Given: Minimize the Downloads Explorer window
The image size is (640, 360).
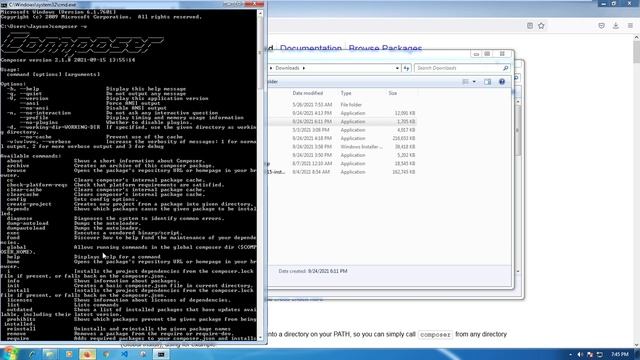Looking at the screenshot, I should (x=476, y=54).
